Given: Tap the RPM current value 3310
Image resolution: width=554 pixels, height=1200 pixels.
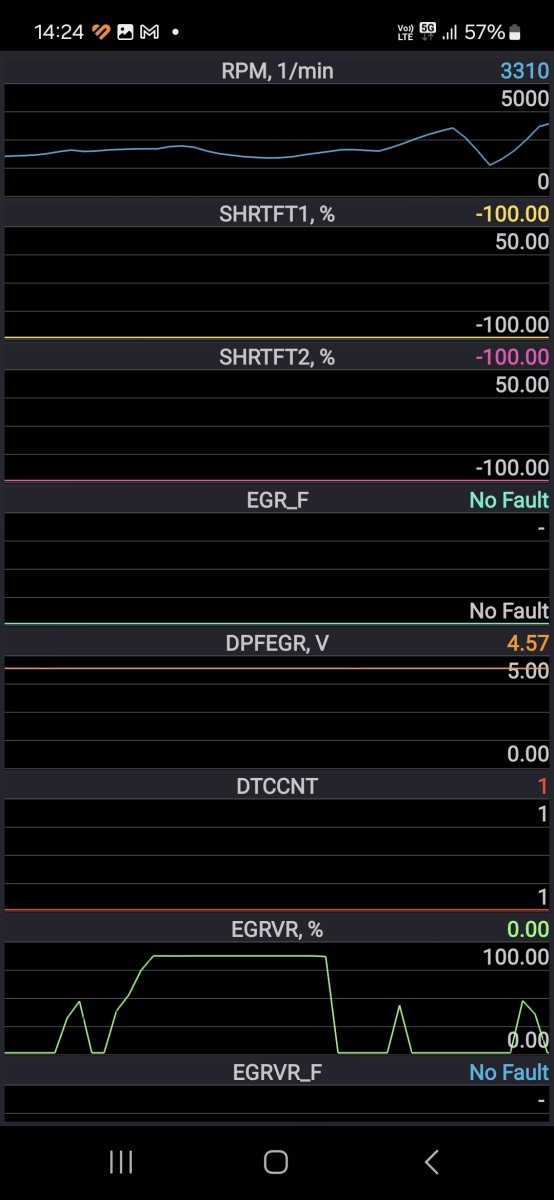Looking at the screenshot, I should pos(525,71).
